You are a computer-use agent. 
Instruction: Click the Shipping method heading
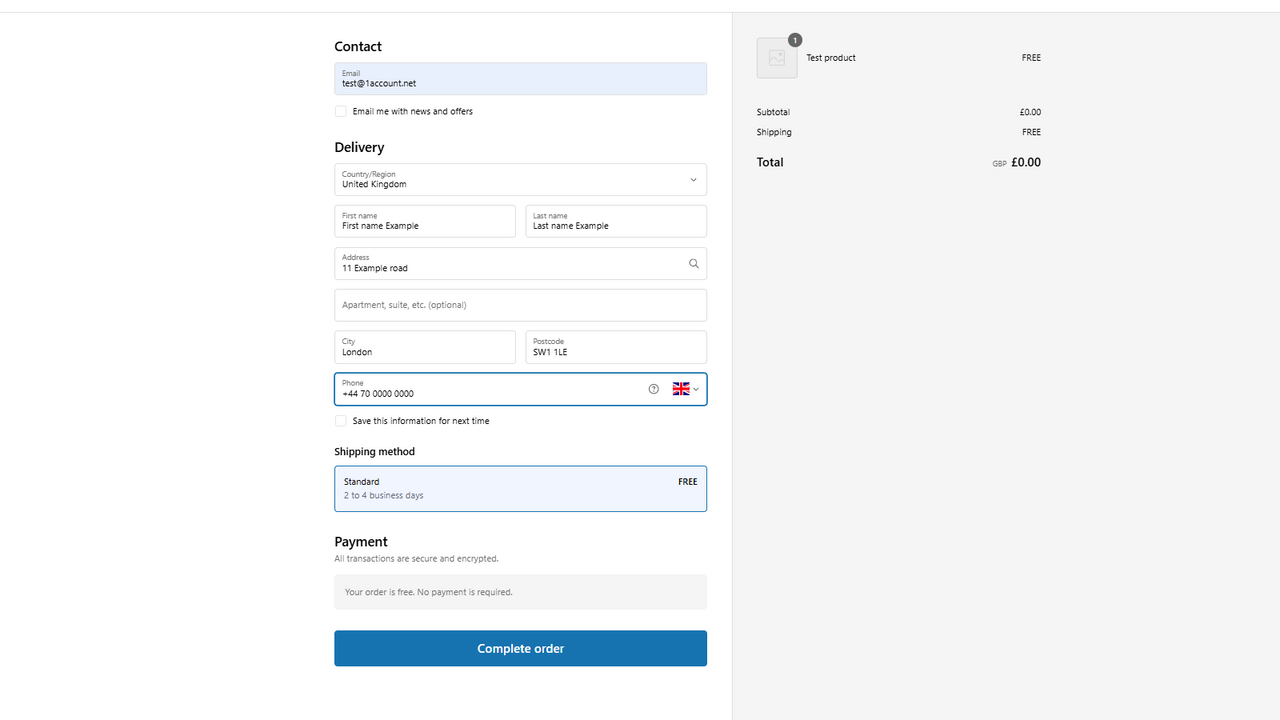(x=374, y=452)
